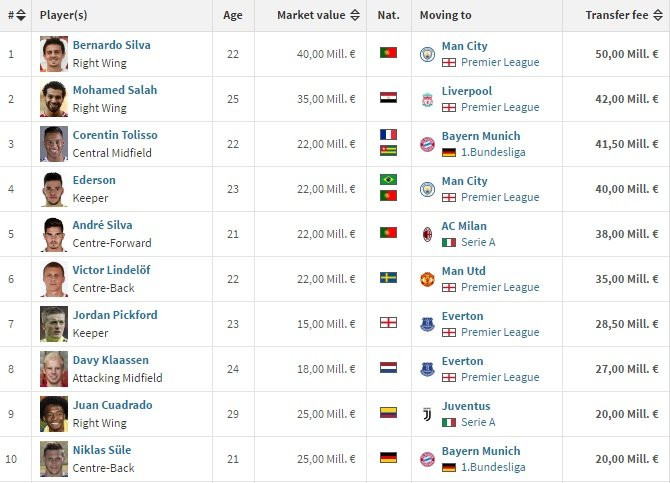Image resolution: width=670 pixels, height=483 pixels.
Task: Click Man City club crest in Bernardo Silva row
Action: [x=427, y=53]
